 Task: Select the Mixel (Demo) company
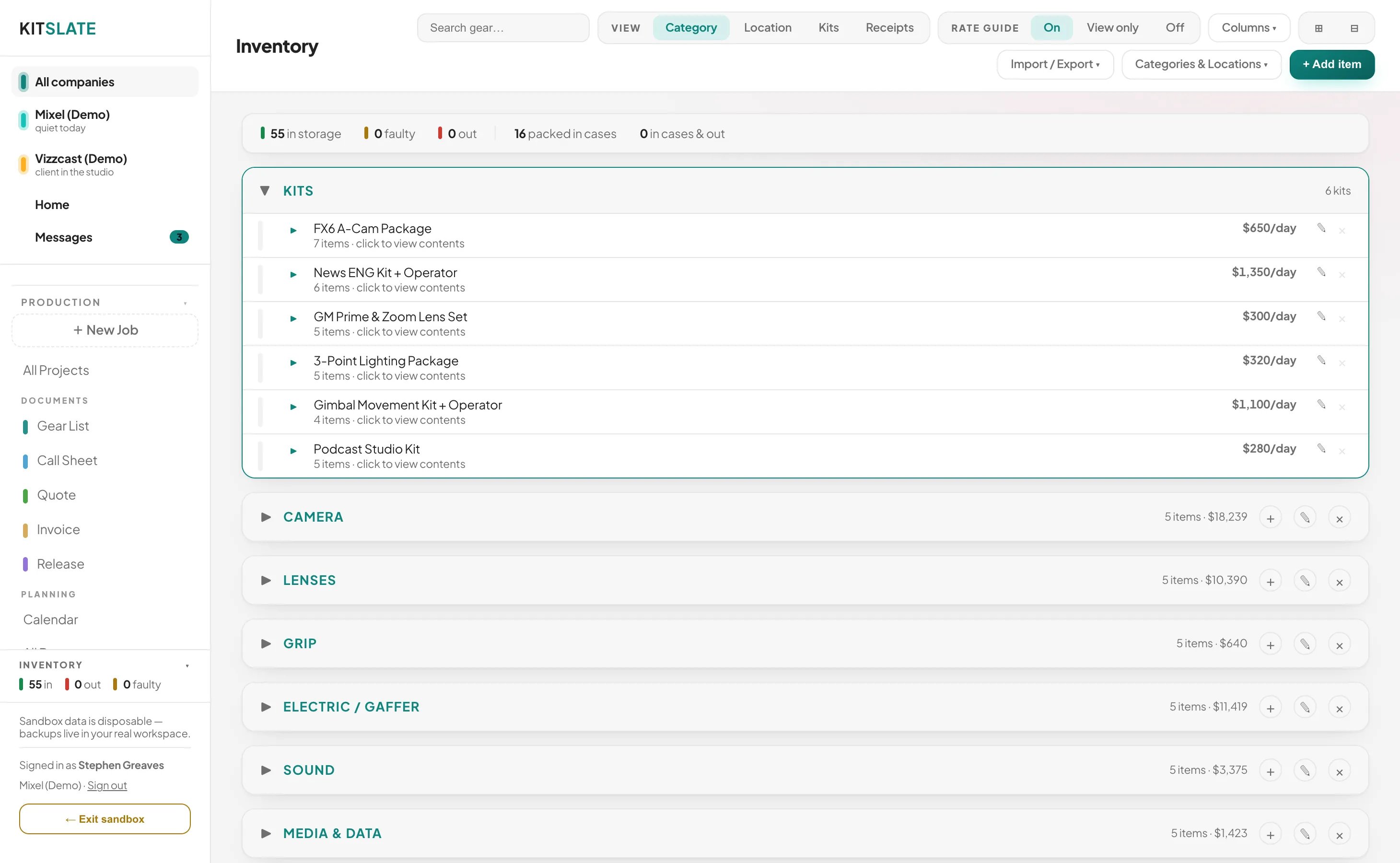(105, 120)
